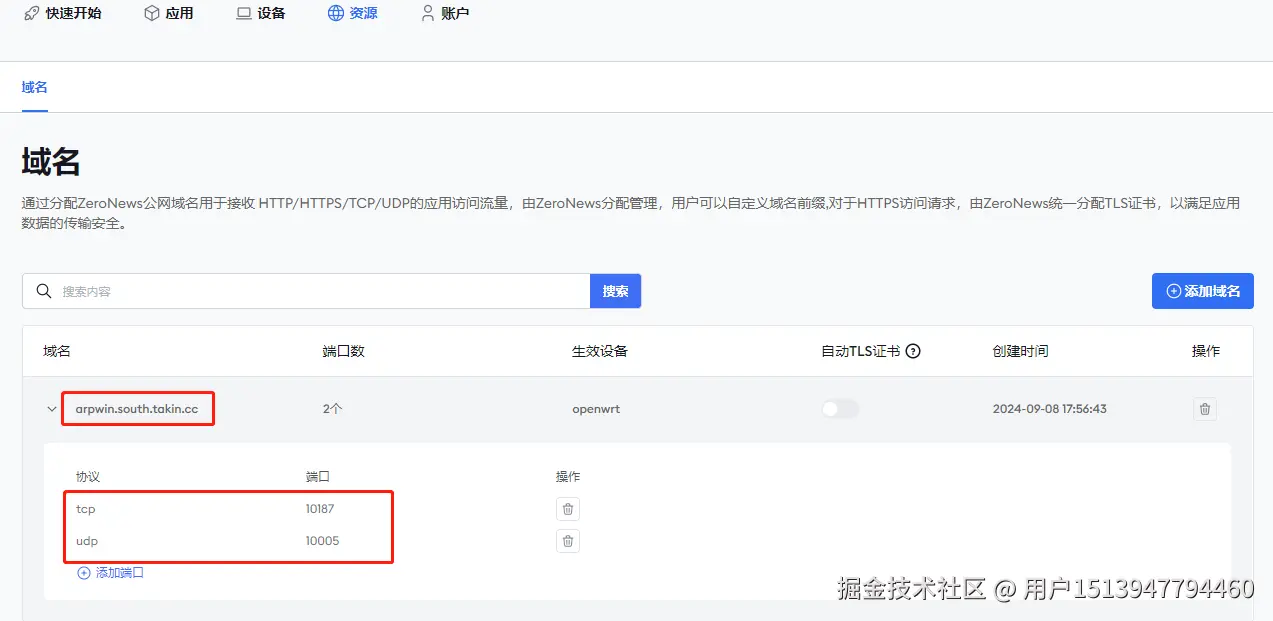
Task: Collapse the arpwin.south.takin.cc row
Action: tap(52, 409)
